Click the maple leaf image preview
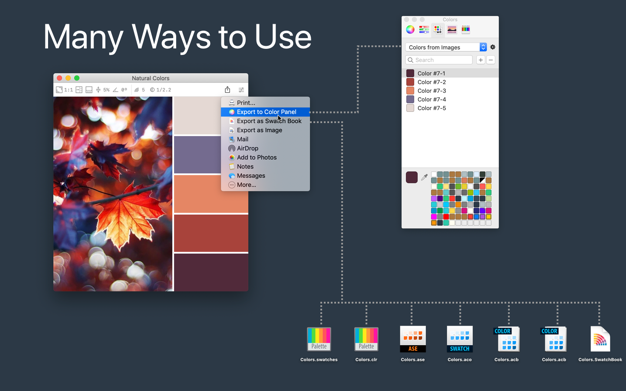 point(113,194)
